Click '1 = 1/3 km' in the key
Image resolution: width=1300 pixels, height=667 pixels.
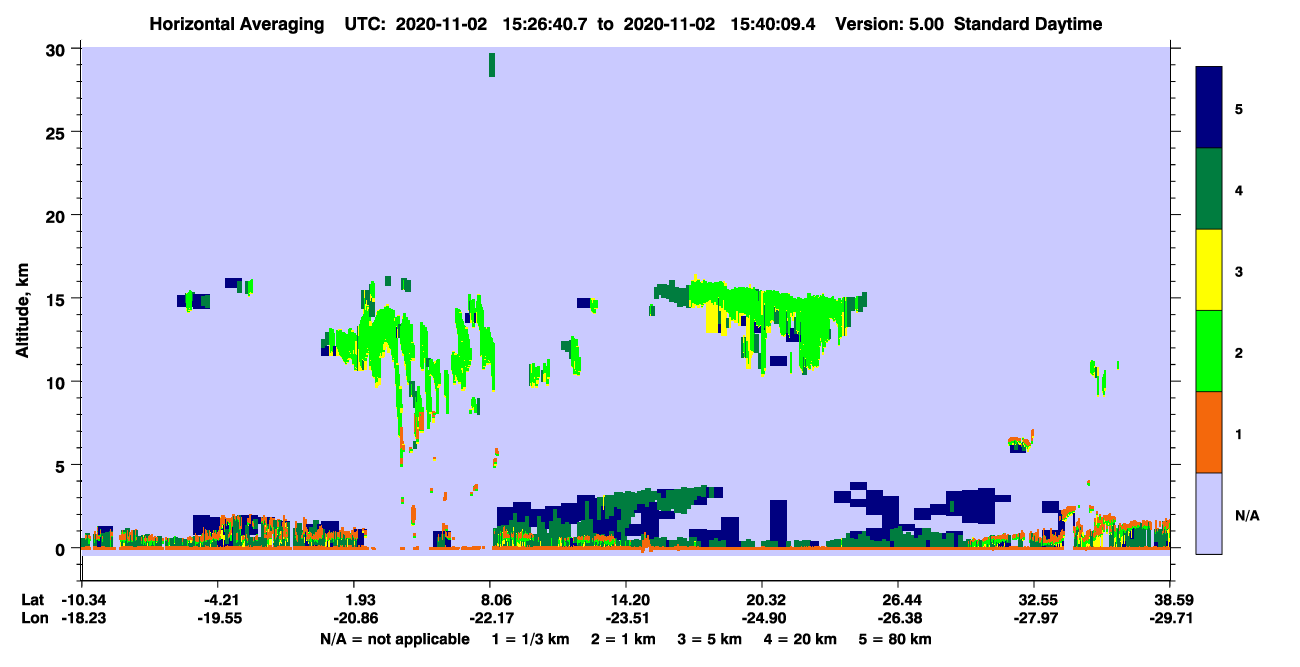(x=532, y=639)
